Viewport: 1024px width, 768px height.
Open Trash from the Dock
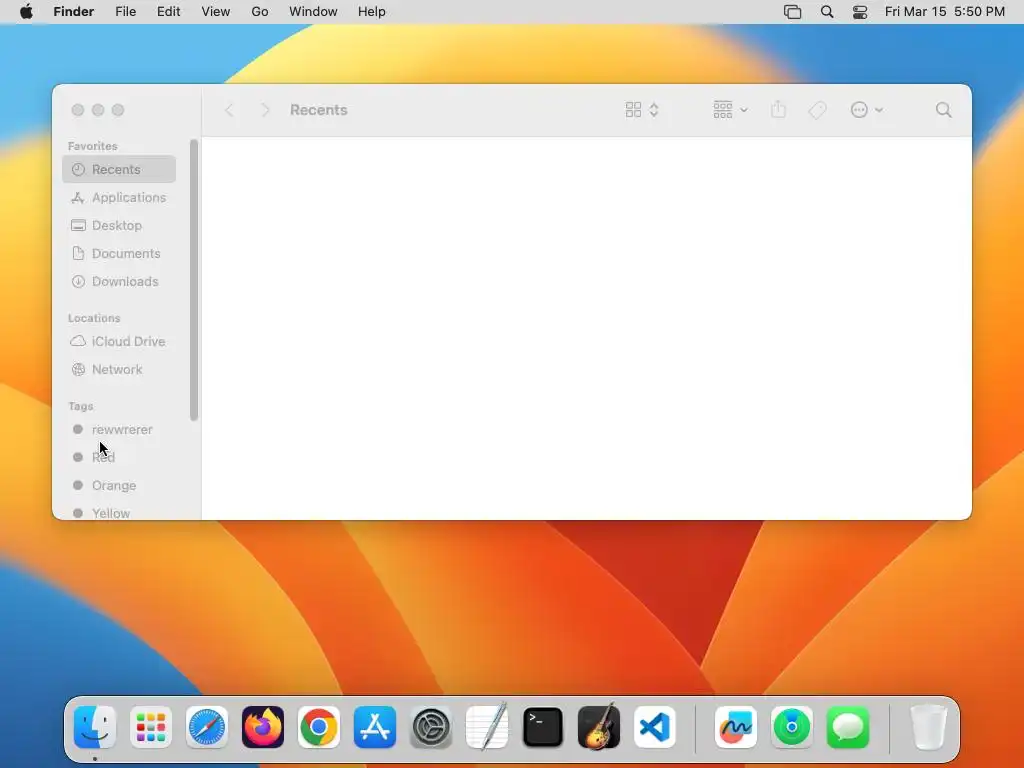pos(928,727)
